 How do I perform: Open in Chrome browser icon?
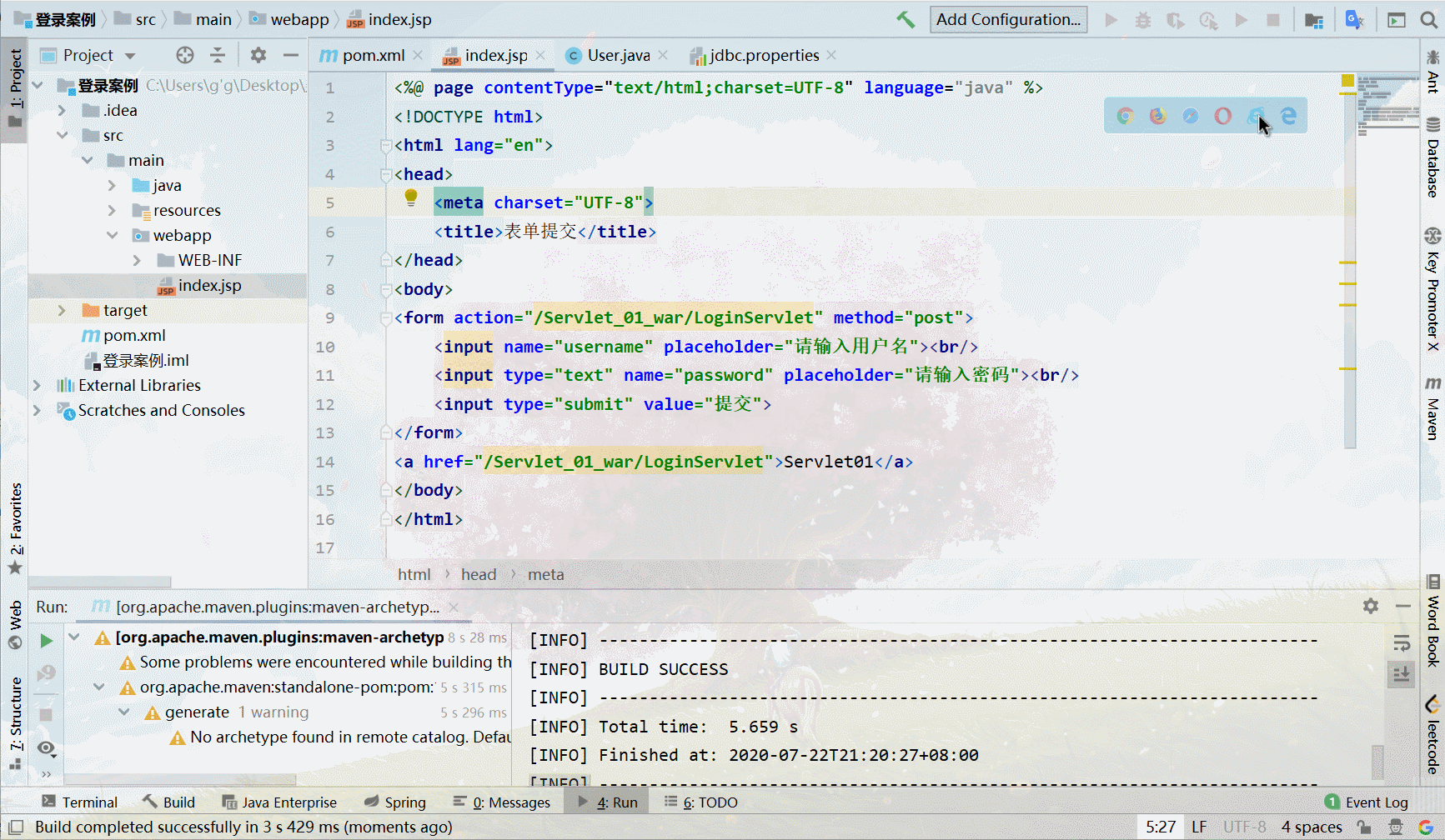1125,116
